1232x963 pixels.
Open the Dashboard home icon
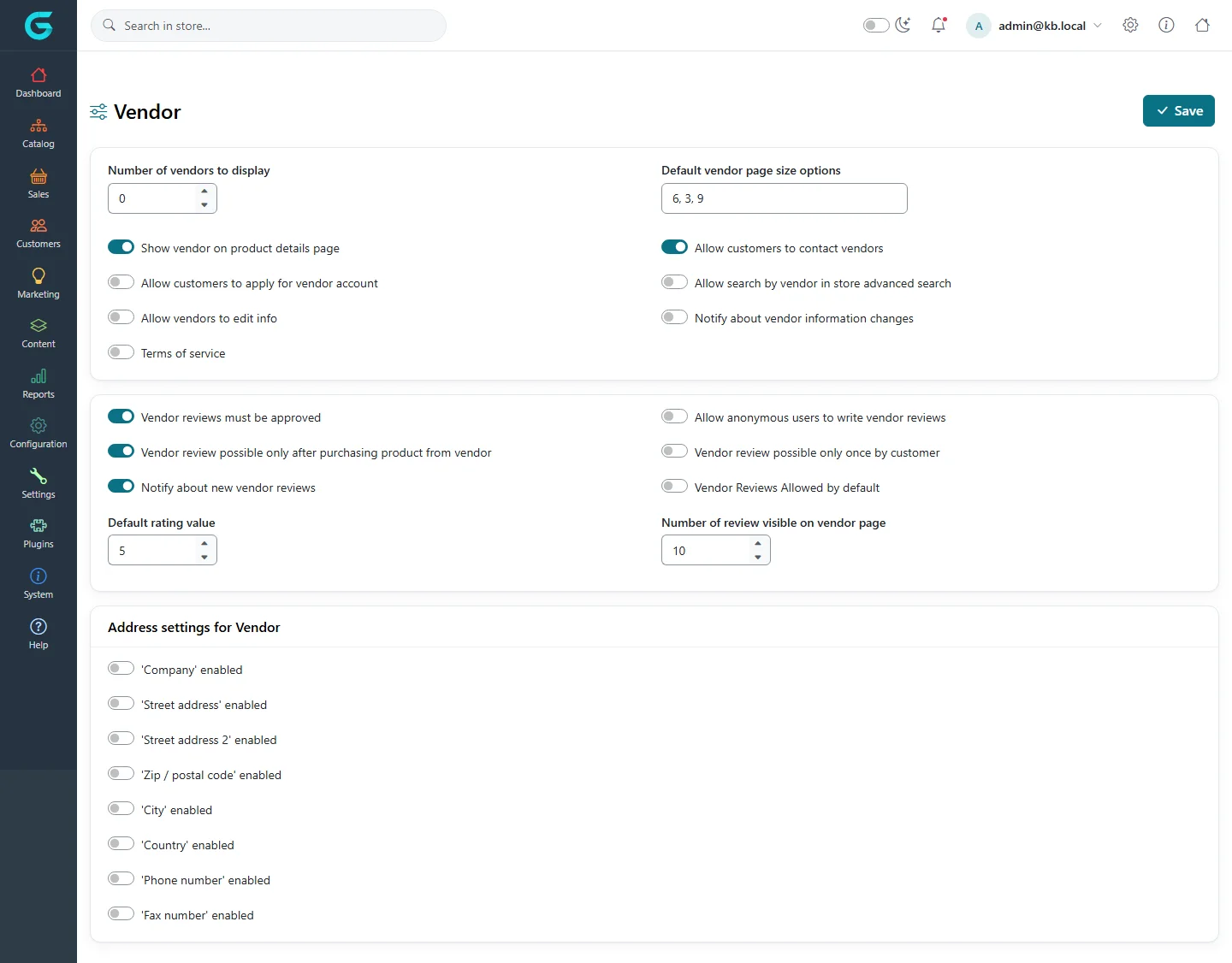pos(38,75)
